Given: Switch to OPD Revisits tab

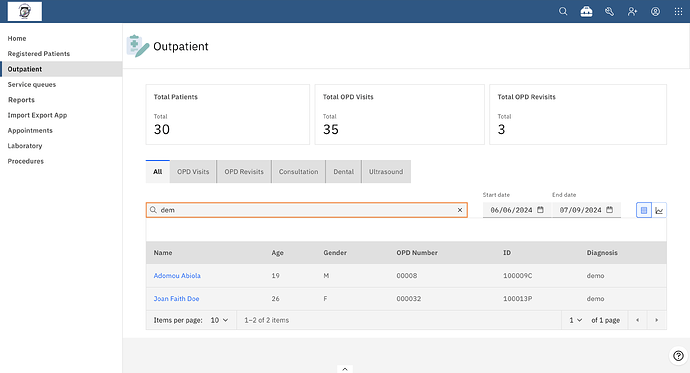Looking at the screenshot, I should pos(244,172).
